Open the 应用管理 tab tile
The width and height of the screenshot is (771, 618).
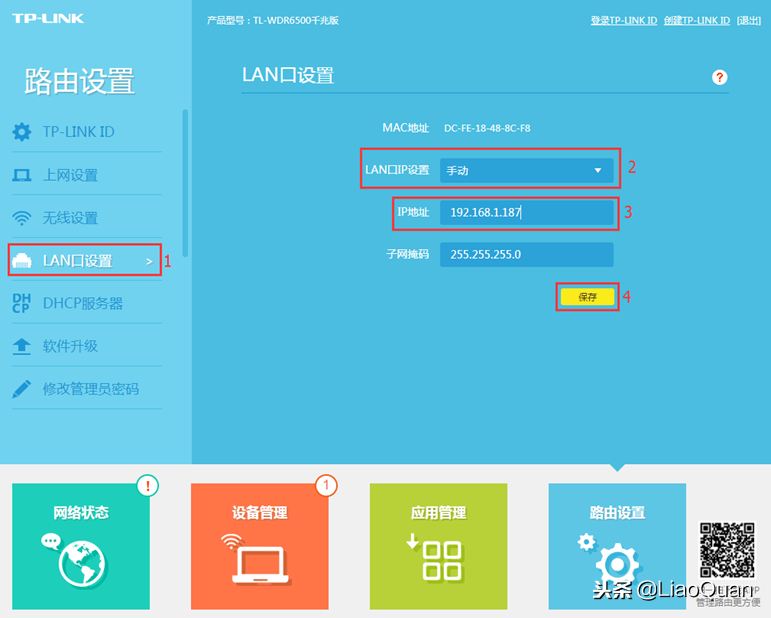point(439,546)
